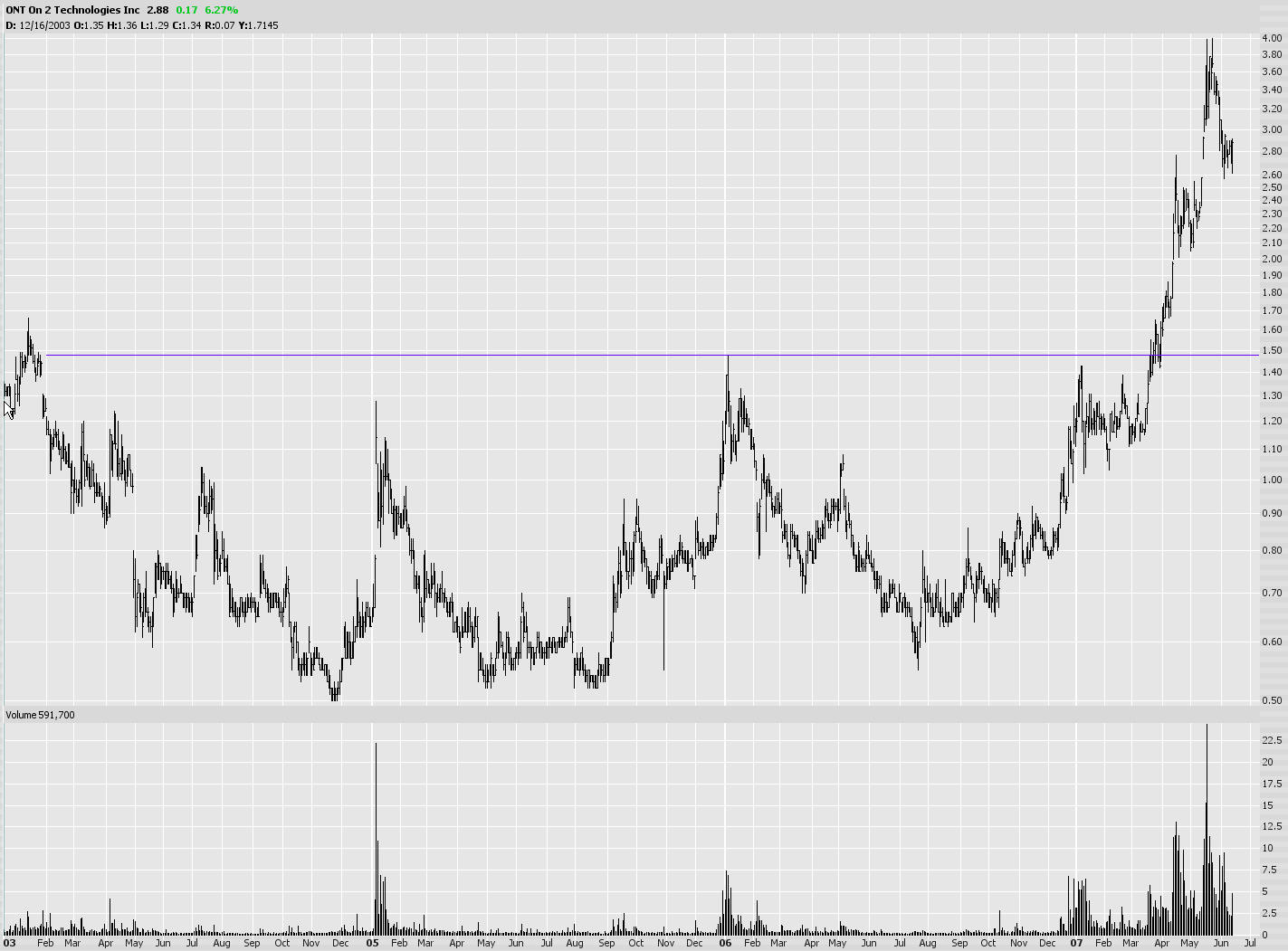Click the green 6.27% percent change
Image resolution: width=1288 pixels, height=951 pixels.
221,10
